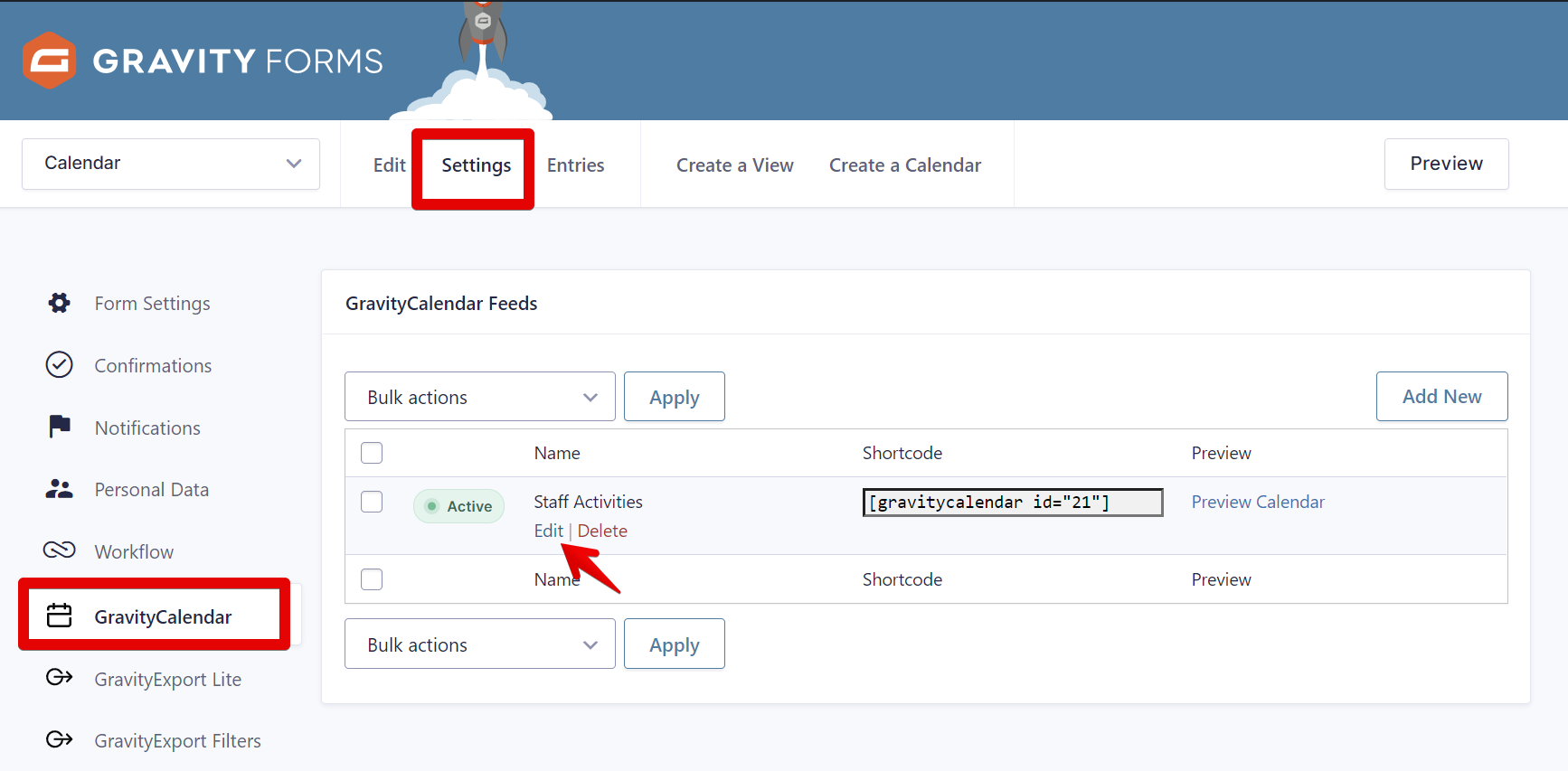Switch to the Edit tab
Screen dimensions: 1568x771
pyautogui.click(x=389, y=165)
